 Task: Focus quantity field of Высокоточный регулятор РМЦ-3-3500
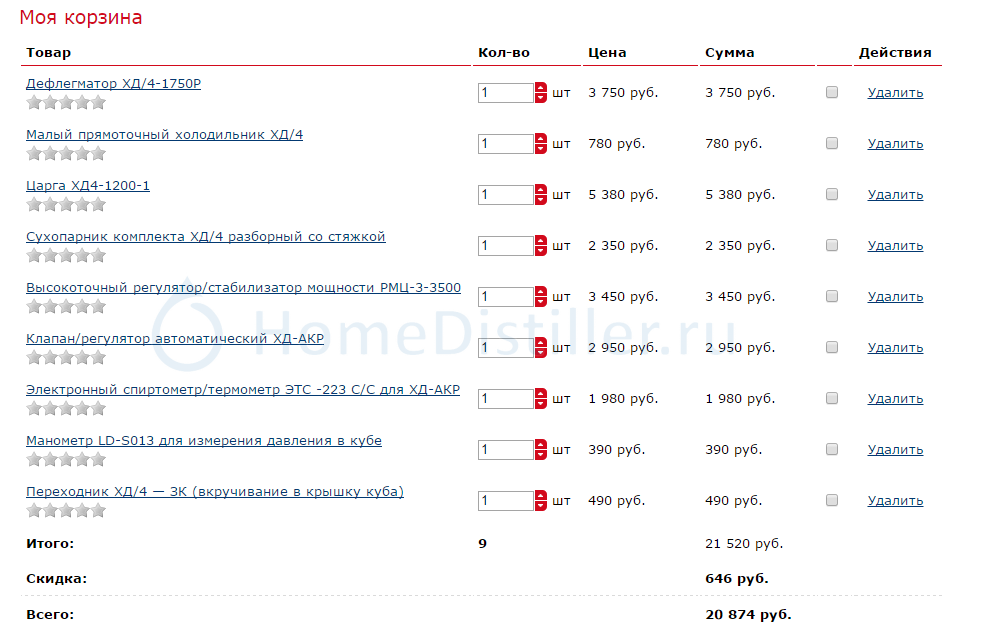(x=506, y=297)
